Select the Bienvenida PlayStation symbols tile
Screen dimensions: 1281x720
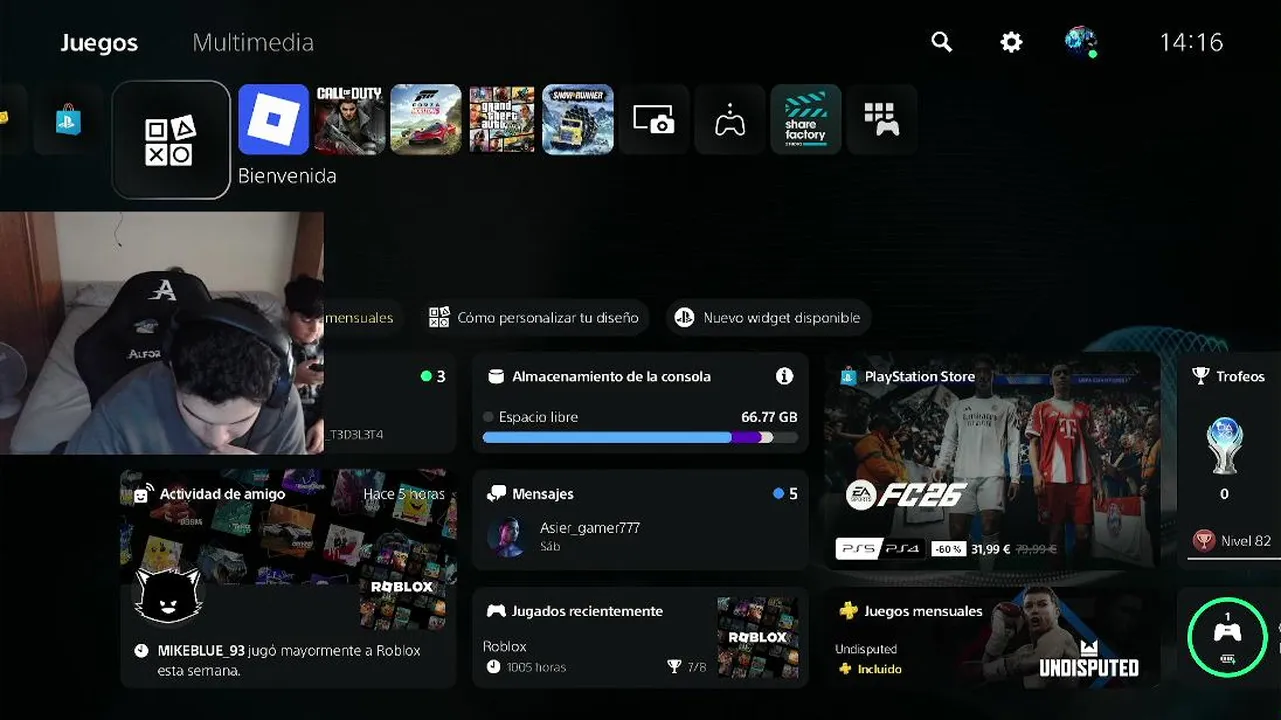click(x=171, y=140)
